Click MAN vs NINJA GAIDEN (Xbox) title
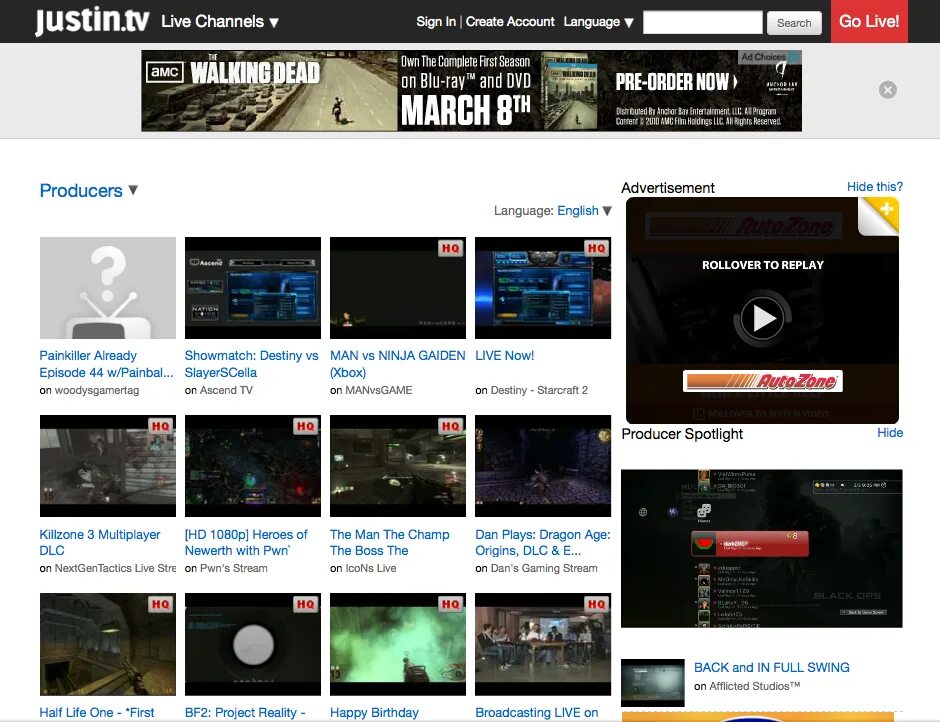 tap(397, 364)
